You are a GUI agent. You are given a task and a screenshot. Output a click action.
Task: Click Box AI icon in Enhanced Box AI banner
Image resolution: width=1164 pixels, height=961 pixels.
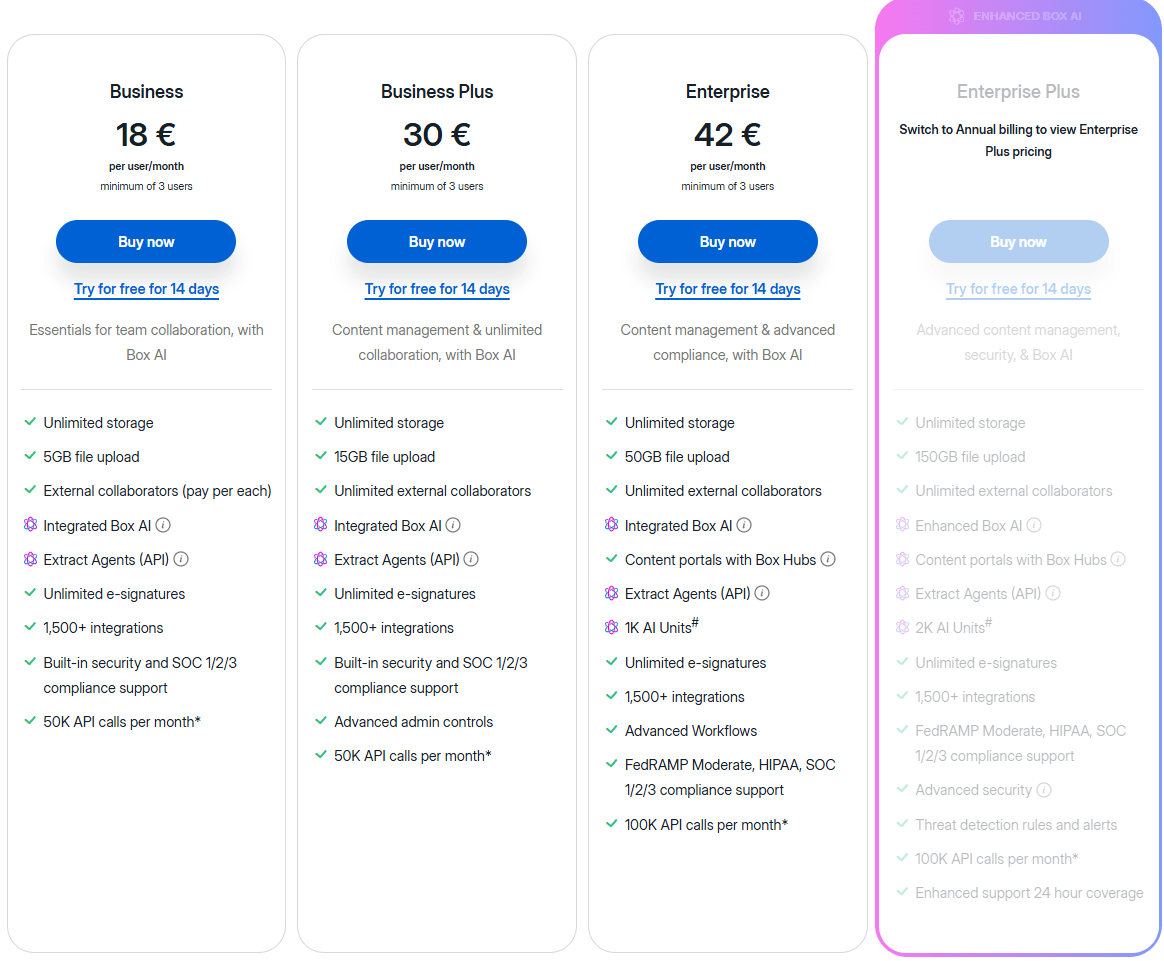coord(957,16)
